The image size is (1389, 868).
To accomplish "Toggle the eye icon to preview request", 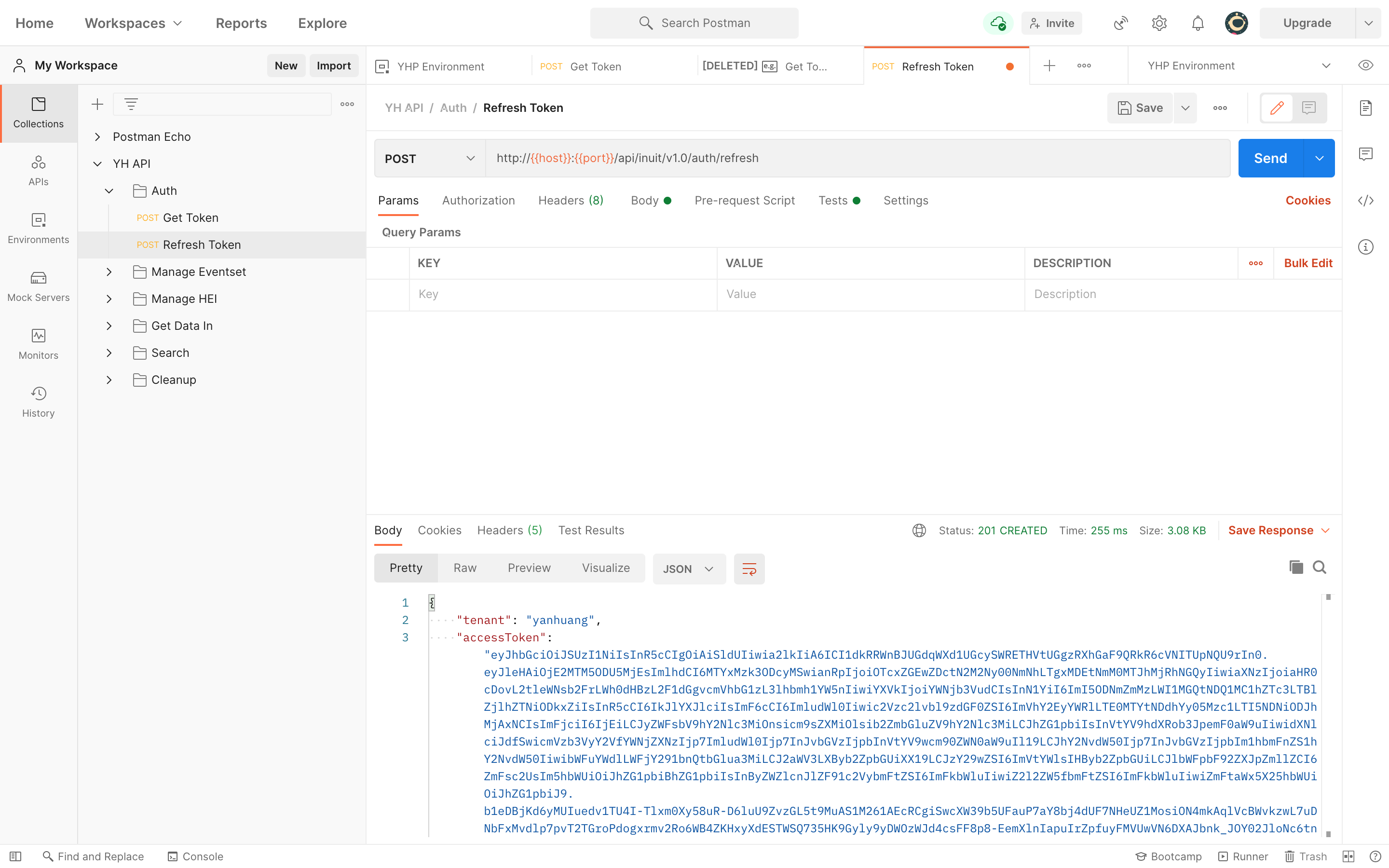I will [x=1365, y=65].
